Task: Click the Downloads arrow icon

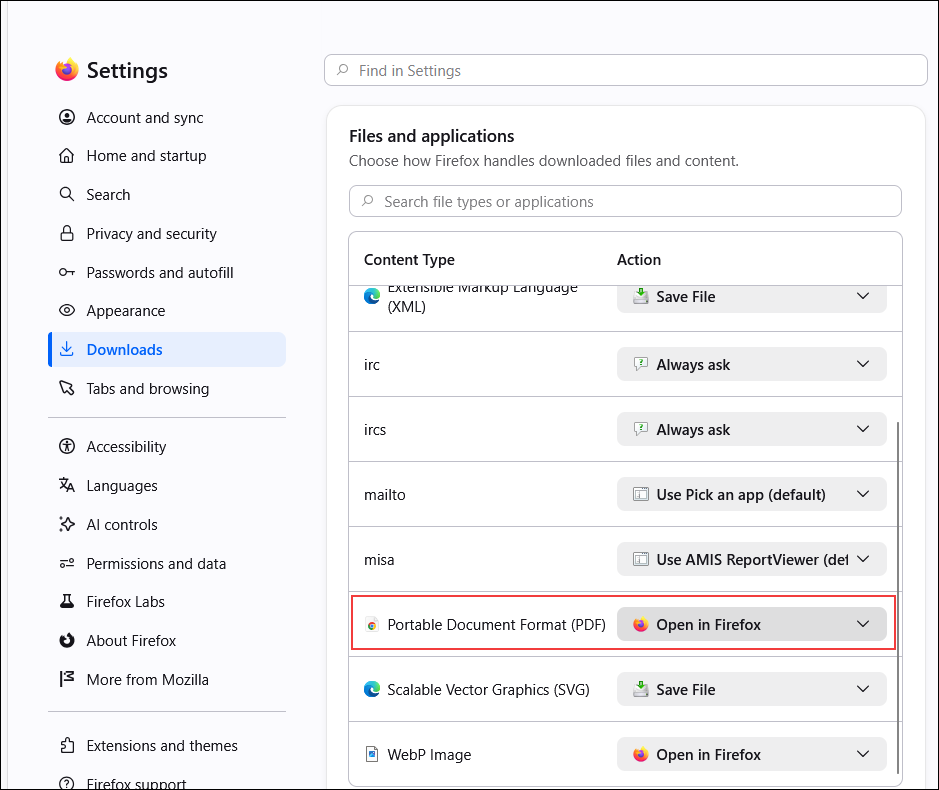Action: coord(67,349)
